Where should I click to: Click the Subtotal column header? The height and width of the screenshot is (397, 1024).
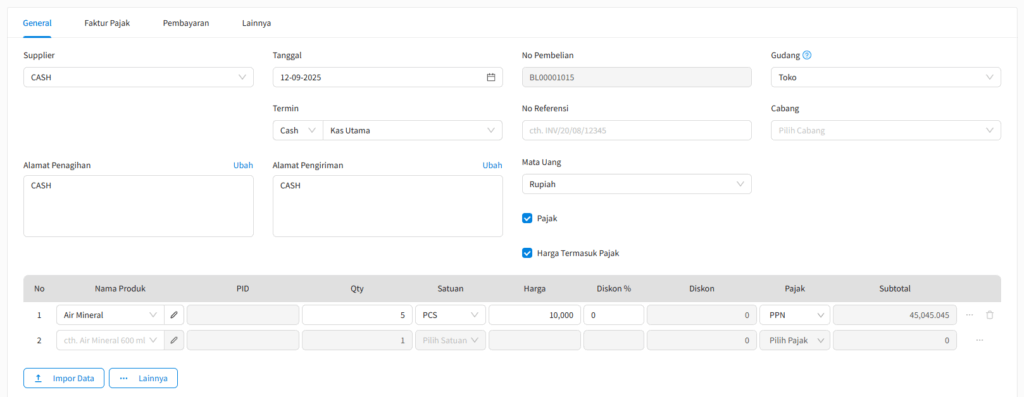(x=895, y=289)
